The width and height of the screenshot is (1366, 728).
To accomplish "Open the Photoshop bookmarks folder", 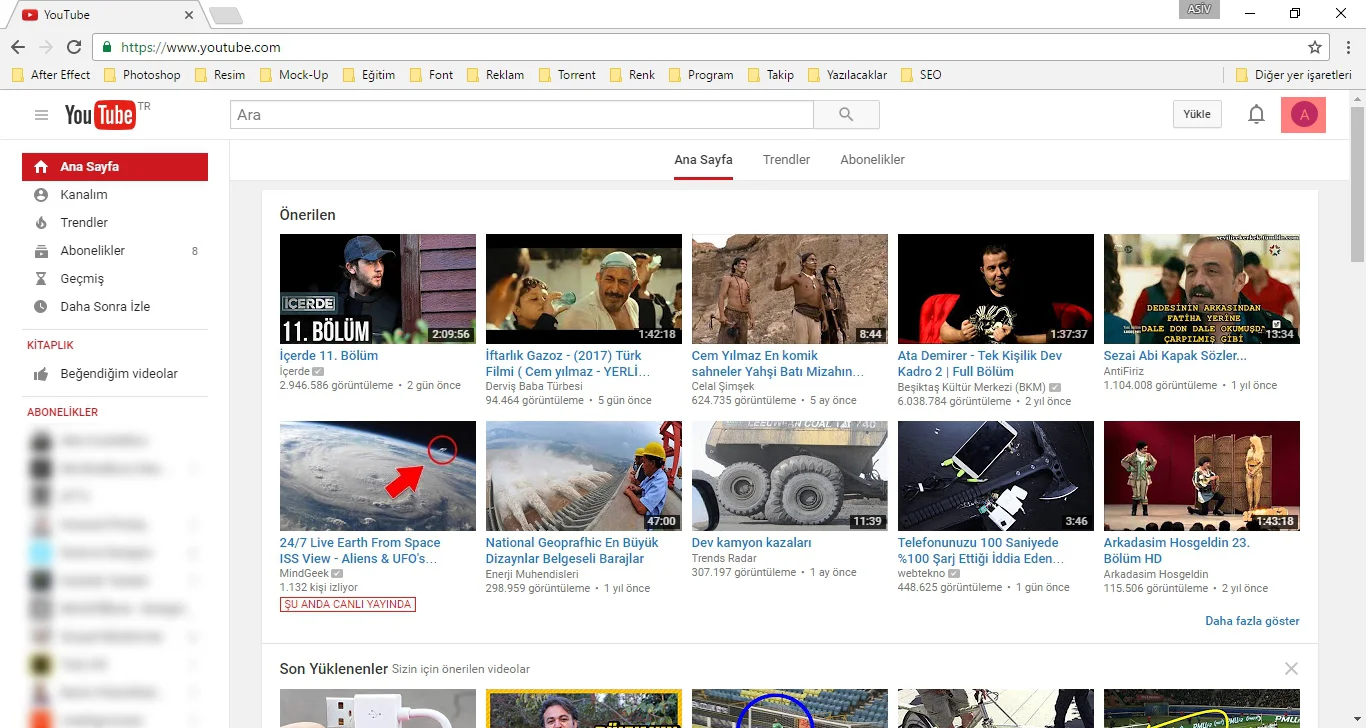I will [x=141, y=75].
